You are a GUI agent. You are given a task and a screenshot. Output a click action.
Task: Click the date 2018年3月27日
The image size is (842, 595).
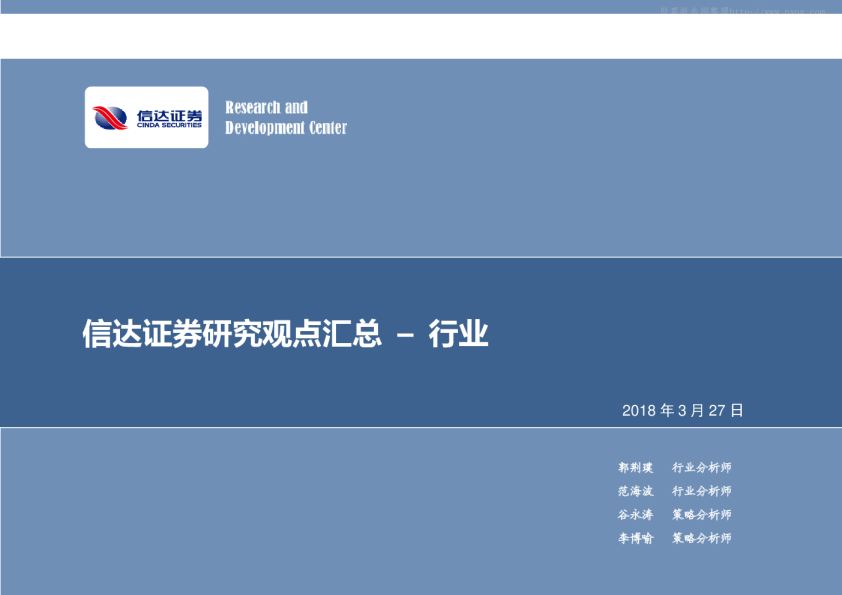click(682, 410)
